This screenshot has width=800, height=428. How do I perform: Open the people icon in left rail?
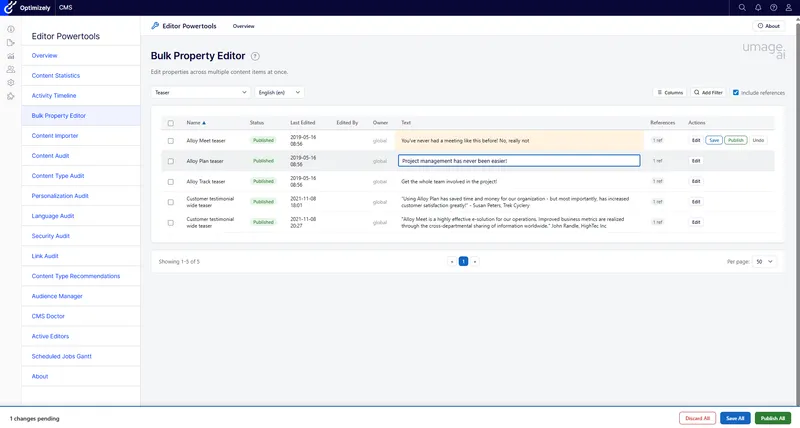coord(11,69)
